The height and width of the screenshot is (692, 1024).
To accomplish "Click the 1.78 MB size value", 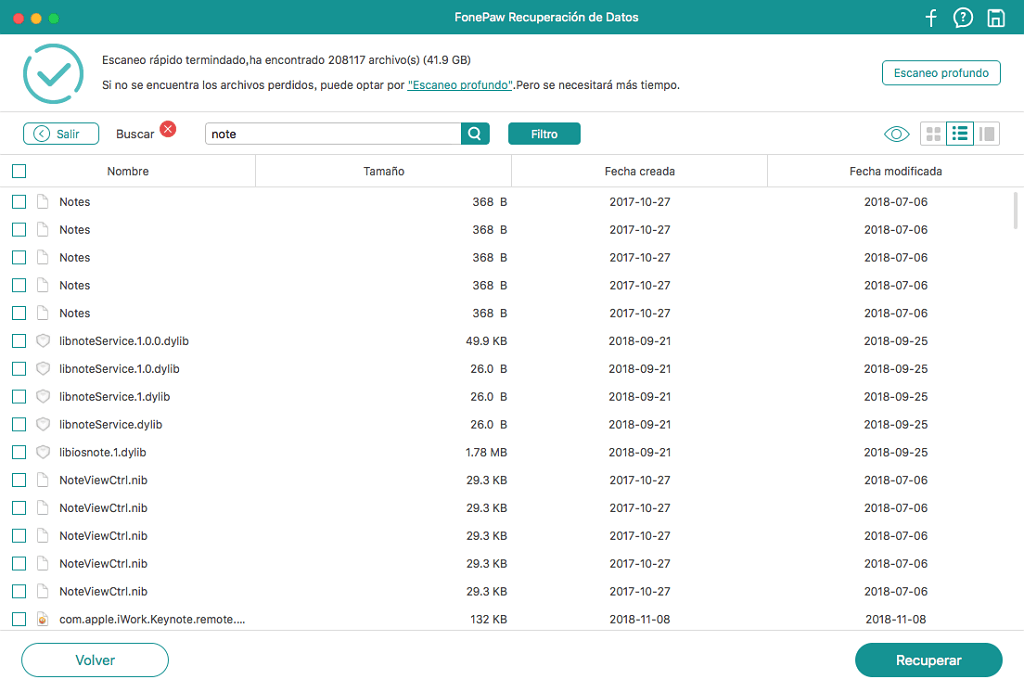I will 487,452.
